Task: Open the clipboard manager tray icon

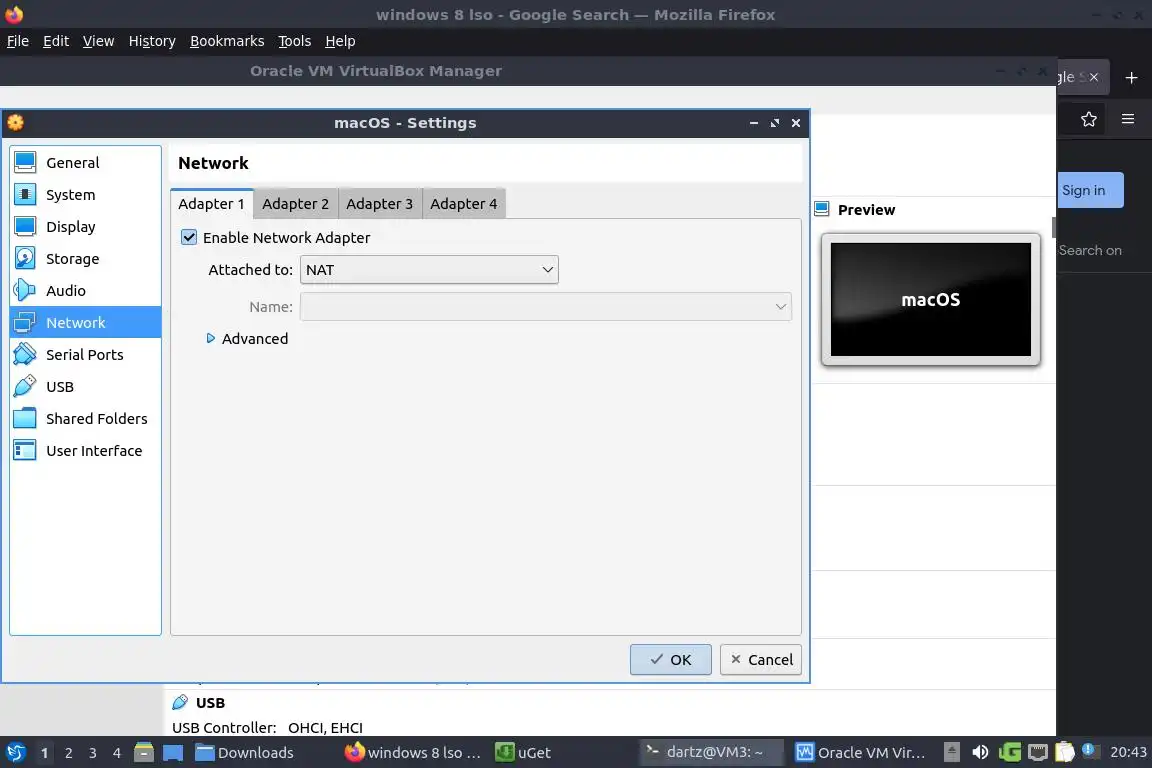Action: pyautogui.click(x=1065, y=752)
